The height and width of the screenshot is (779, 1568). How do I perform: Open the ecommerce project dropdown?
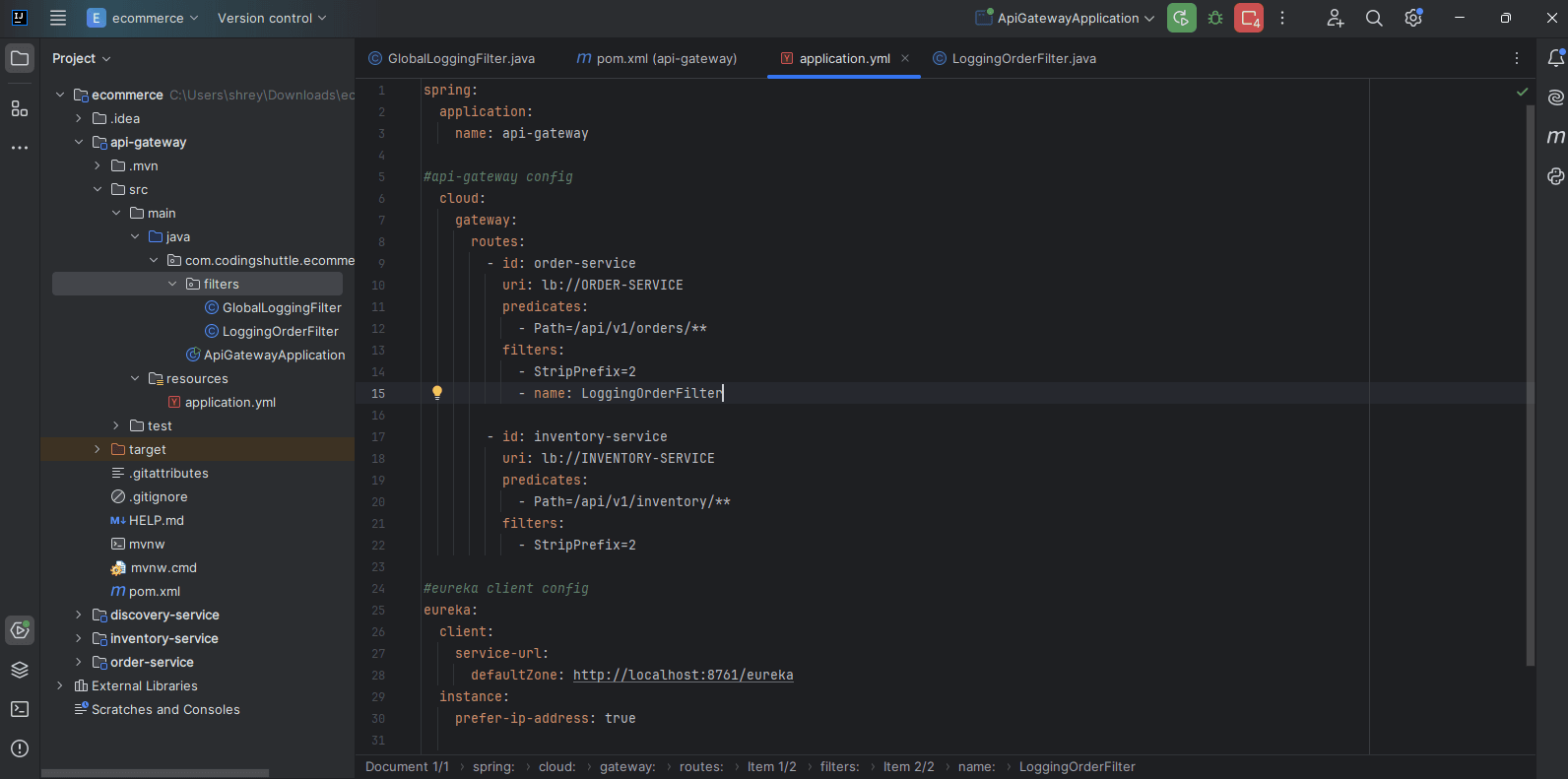pyautogui.click(x=143, y=18)
